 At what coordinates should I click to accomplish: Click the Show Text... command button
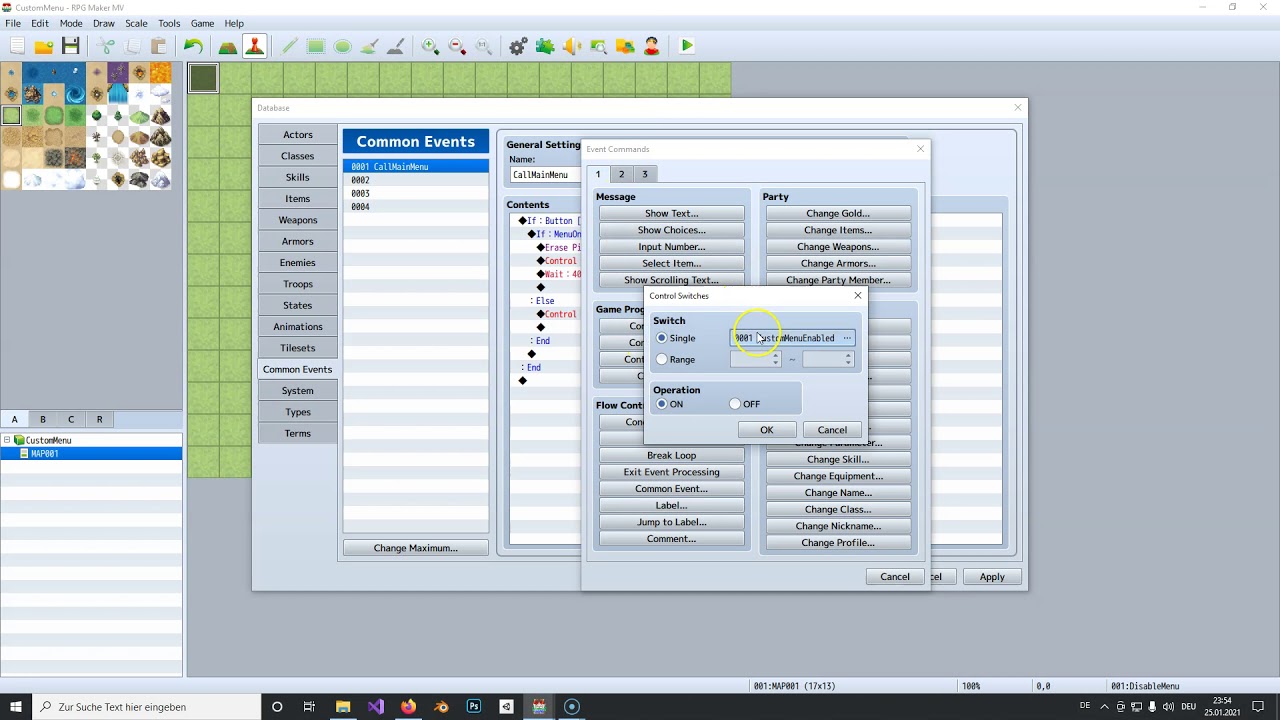[x=671, y=213]
